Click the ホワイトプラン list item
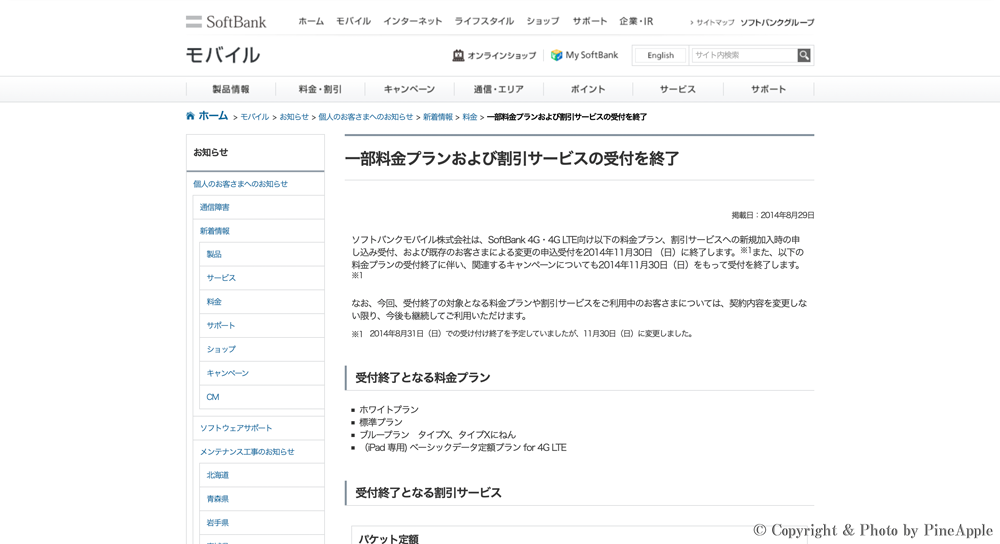1000x544 pixels. (388, 409)
